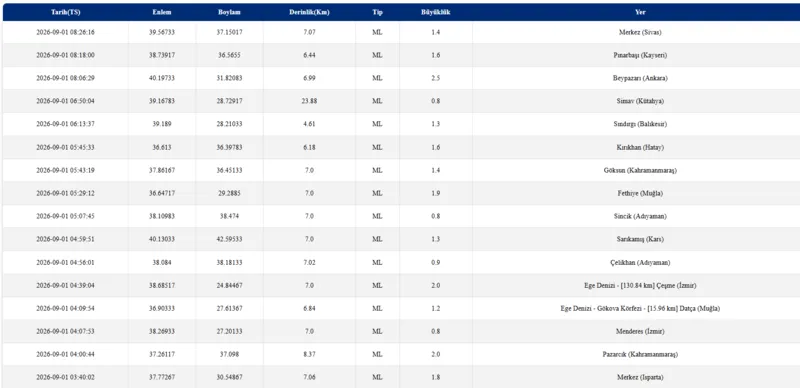Click magnitude 1.8 in Merkez (Isparta) row
Viewport: 800px width, 388px height.
pos(435,377)
